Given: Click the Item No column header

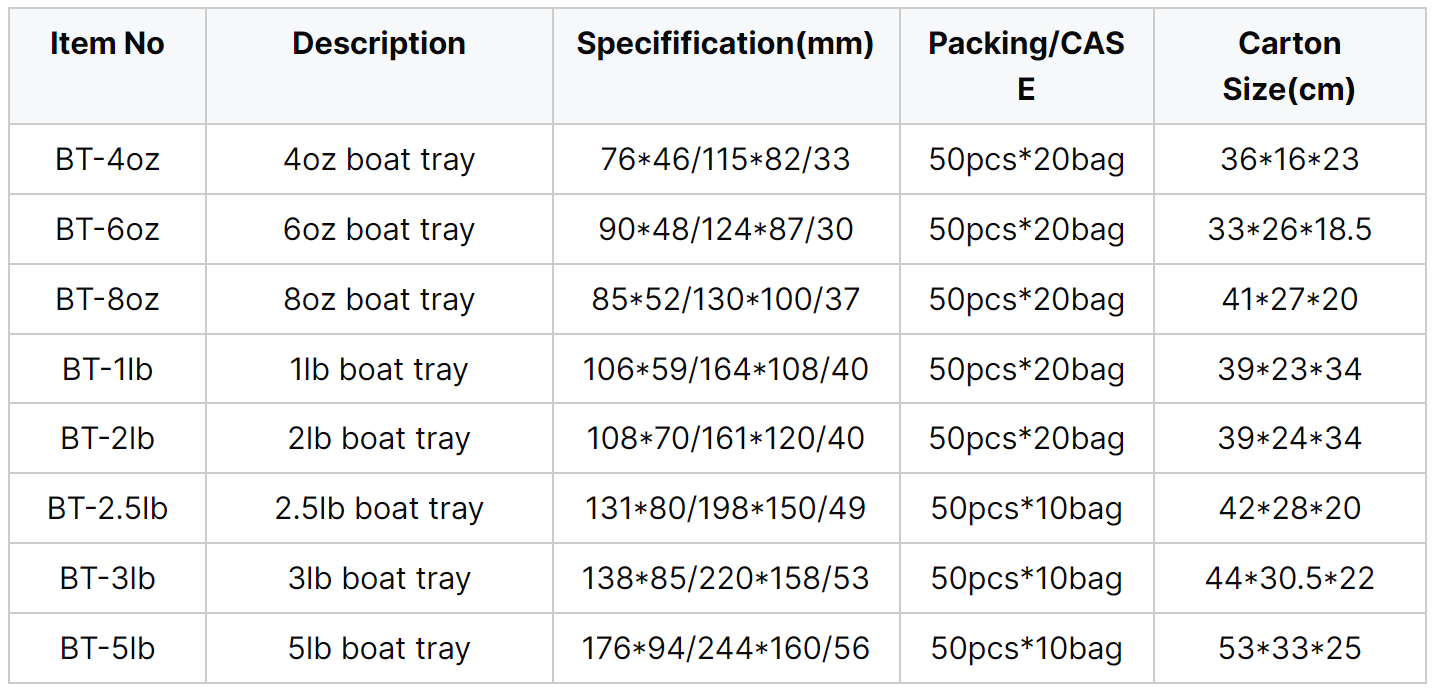Looking at the screenshot, I should pyautogui.click(x=107, y=44).
